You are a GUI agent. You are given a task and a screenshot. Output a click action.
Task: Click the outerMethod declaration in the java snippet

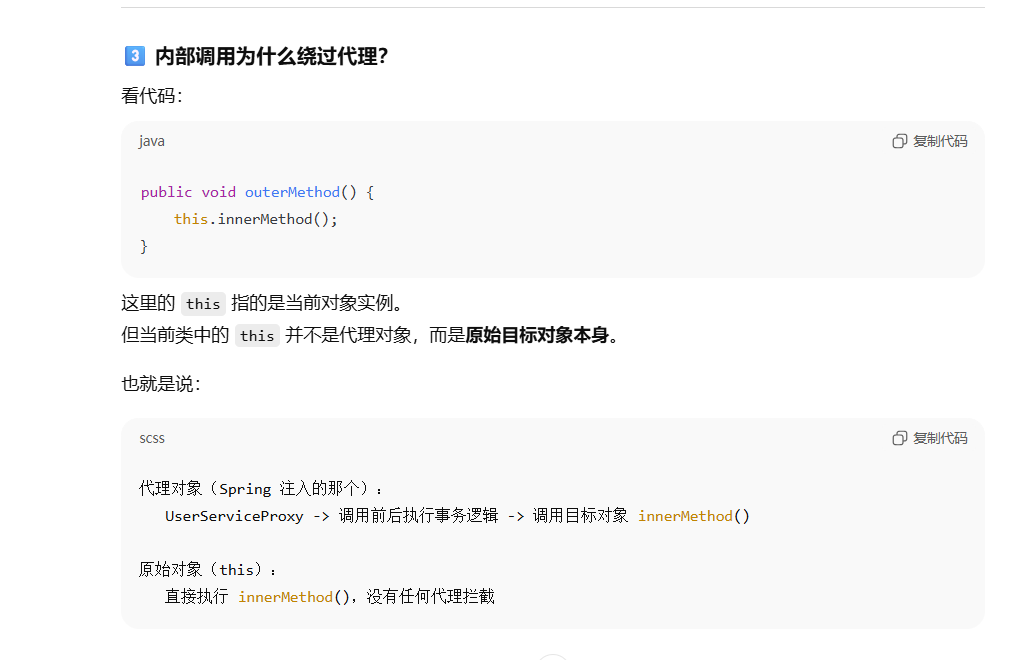tap(292, 191)
